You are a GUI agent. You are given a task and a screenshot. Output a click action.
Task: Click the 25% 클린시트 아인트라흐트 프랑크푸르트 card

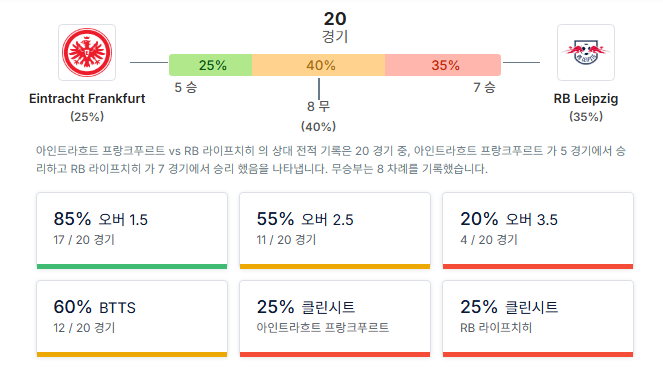(335, 319)
